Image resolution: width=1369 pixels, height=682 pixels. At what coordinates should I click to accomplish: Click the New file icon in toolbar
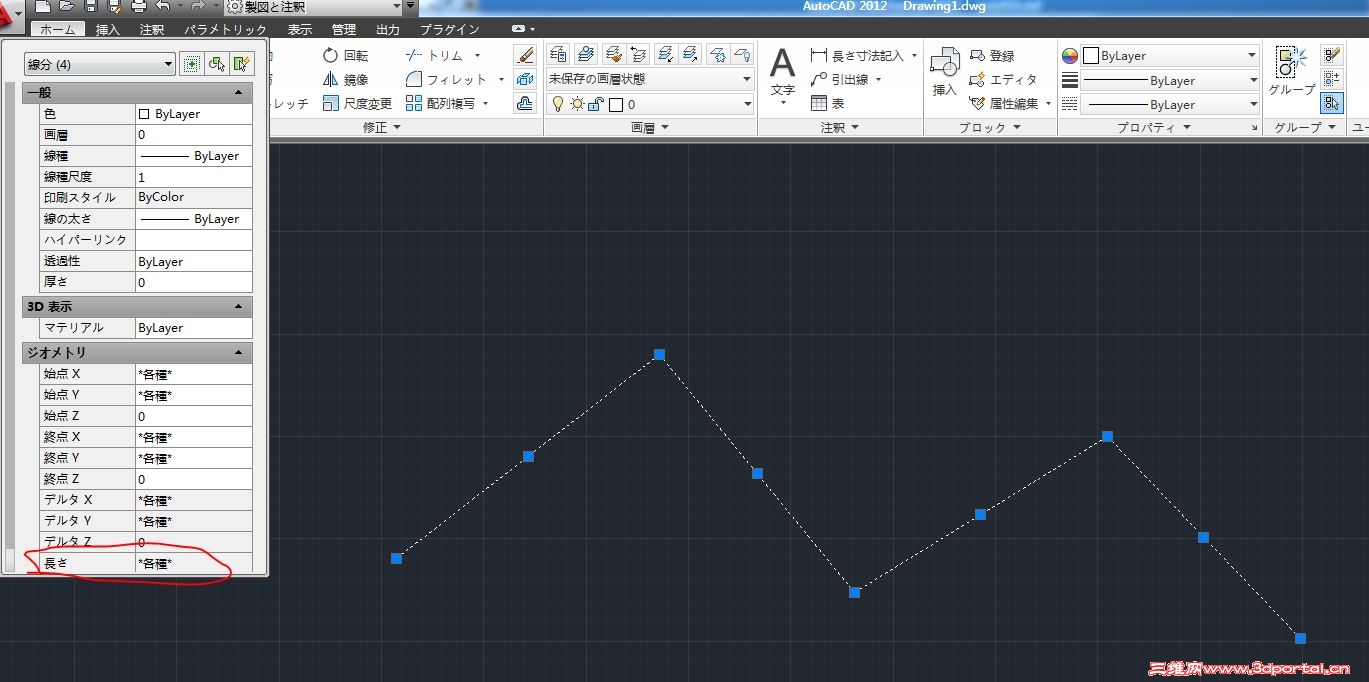click(43, 6)
